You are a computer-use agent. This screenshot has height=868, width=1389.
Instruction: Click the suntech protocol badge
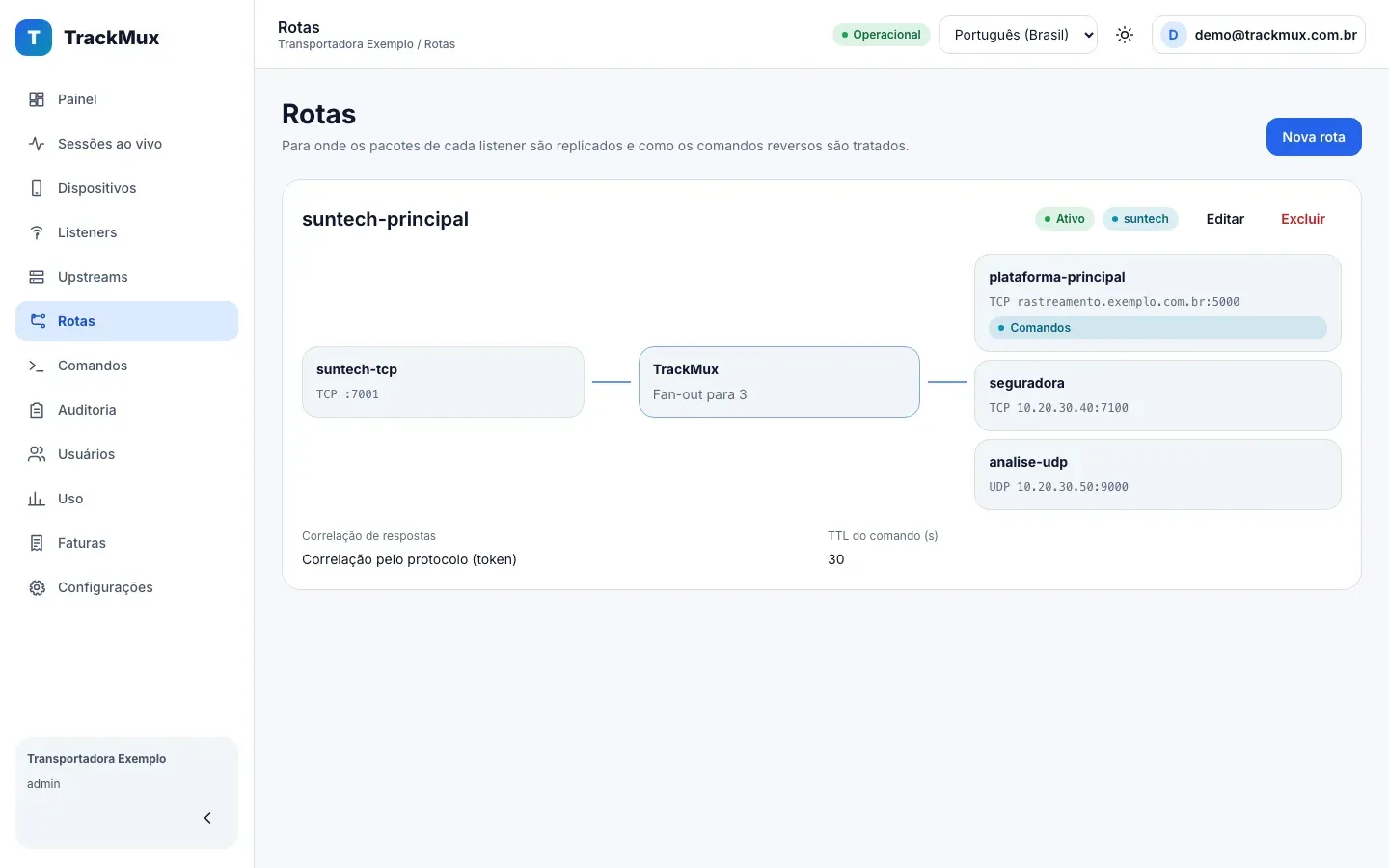pos(1140,219)
